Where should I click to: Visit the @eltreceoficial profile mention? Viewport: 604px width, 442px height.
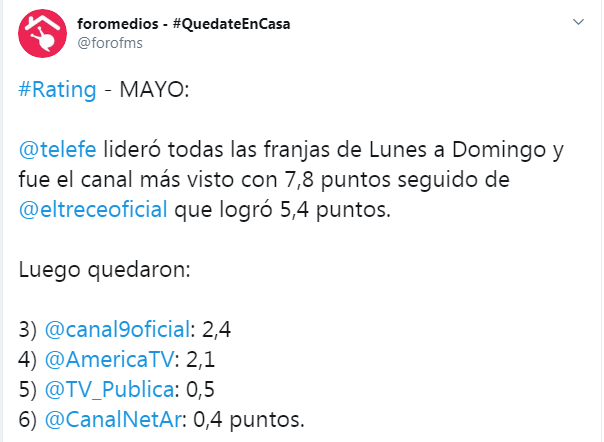(x=93, y=209)
